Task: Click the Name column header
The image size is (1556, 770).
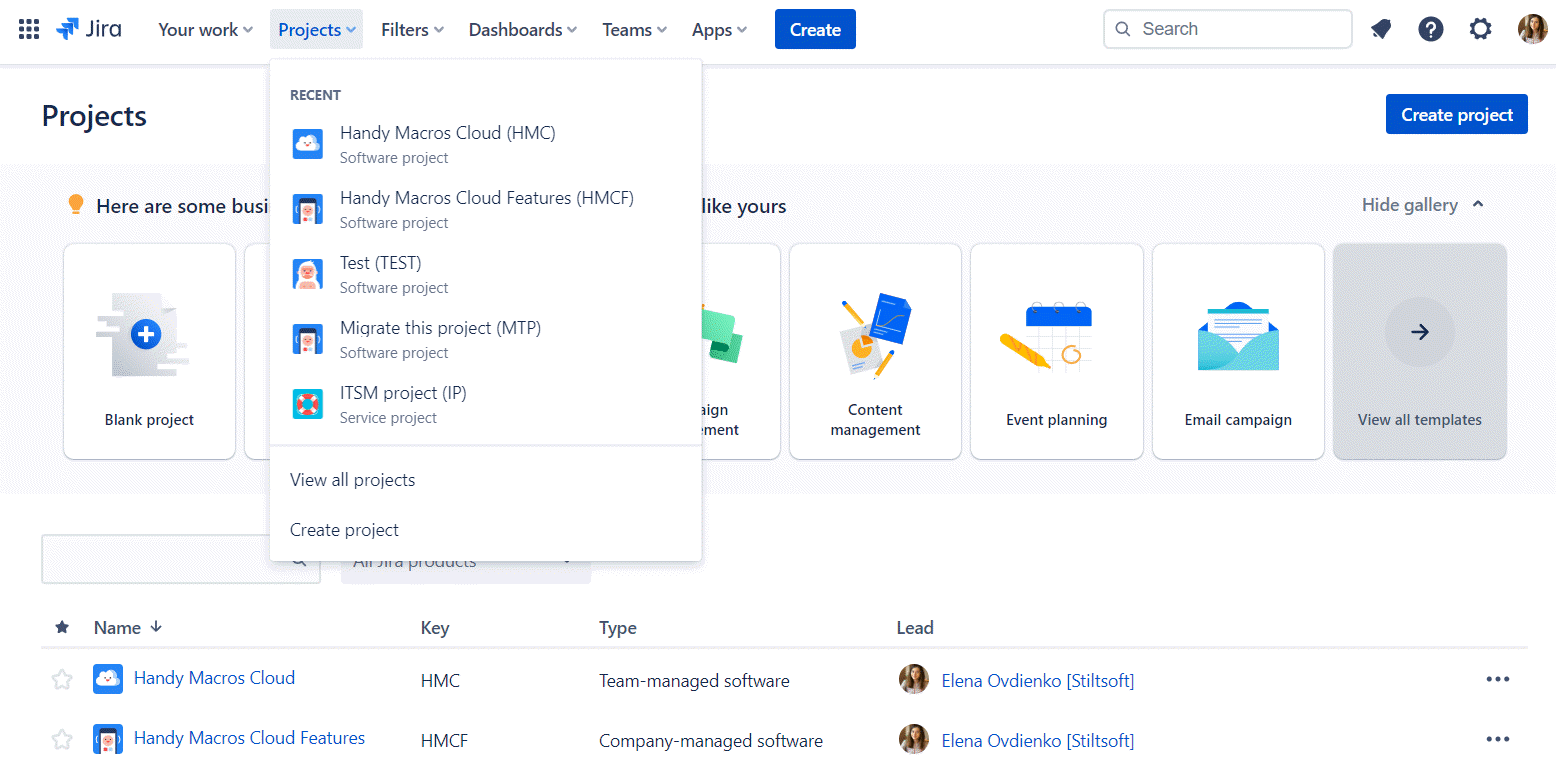Action: click(117, 628)
